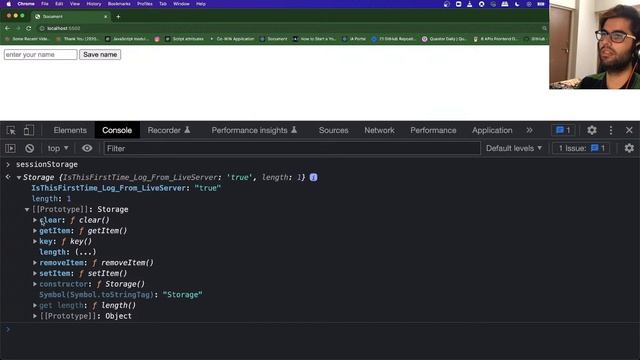Click the inspect element picker icon
Image resolution: width=640 pixels, height=360 pixels.
(11, 131)
